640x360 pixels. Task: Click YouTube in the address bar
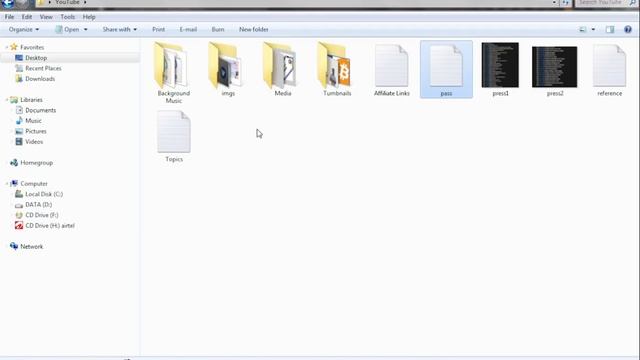pyautogui.click(x=67, y=2)
